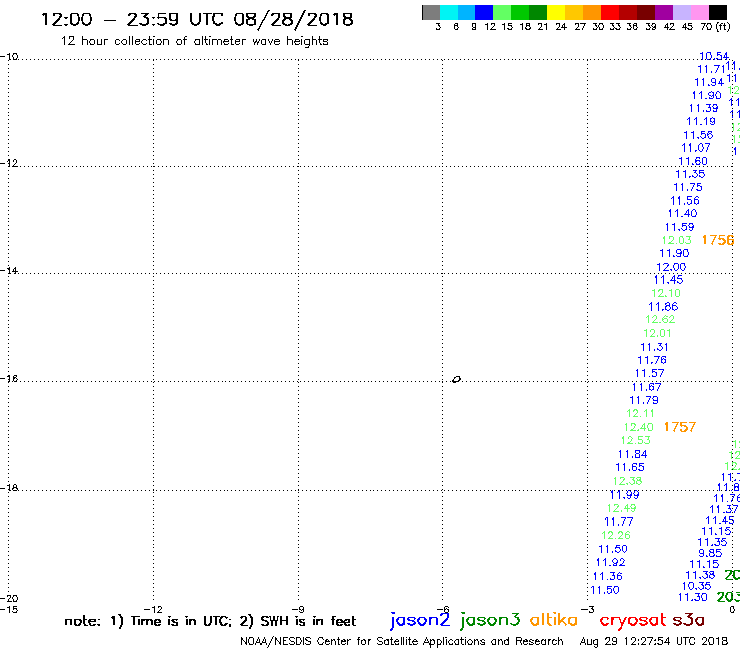The width and height of the screenshot is (740, 650).
Task: Select the 12.00 wave height value
Action: (671, 267)
